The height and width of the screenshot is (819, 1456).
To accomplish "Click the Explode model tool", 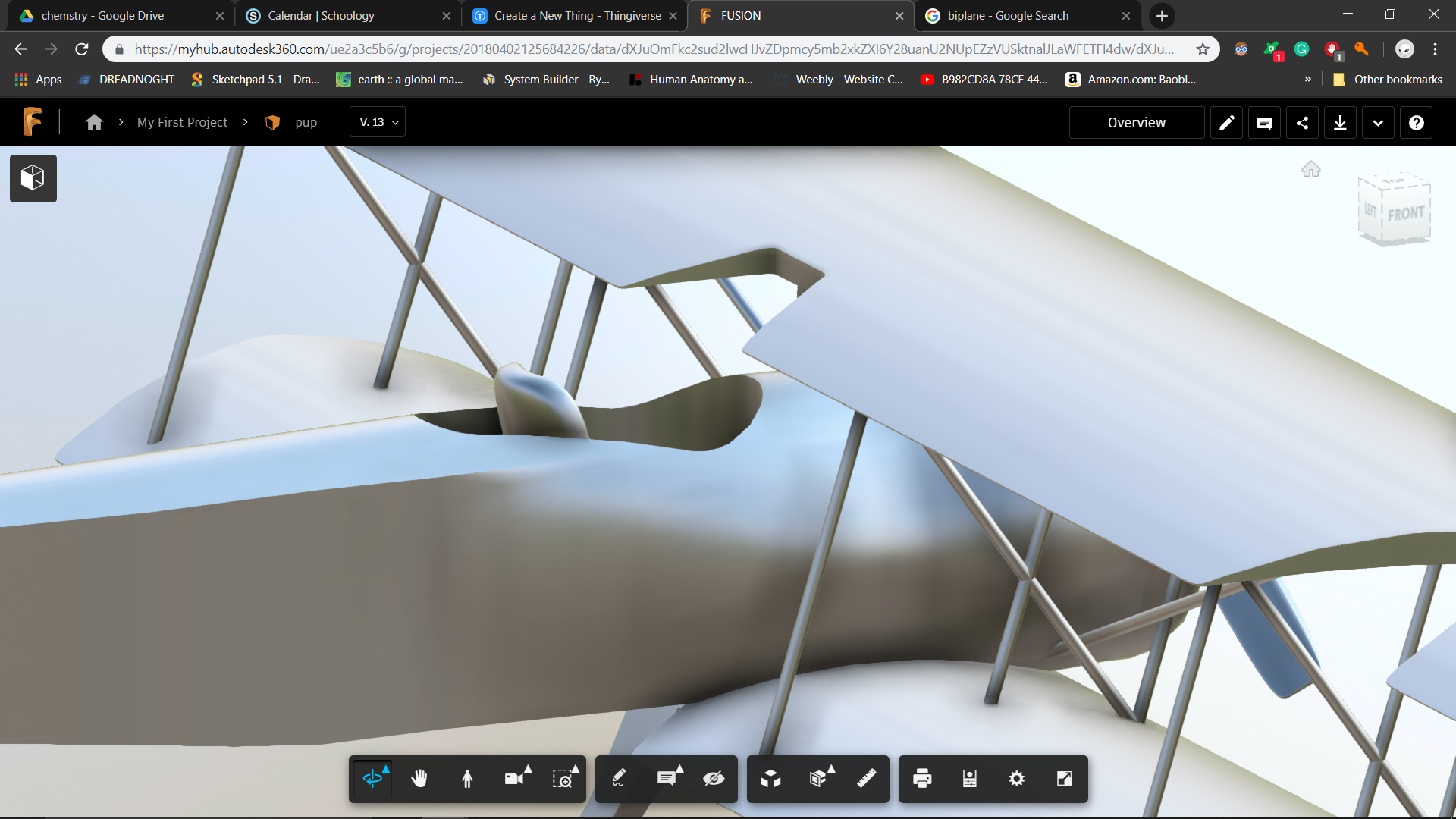I will 770,778.
